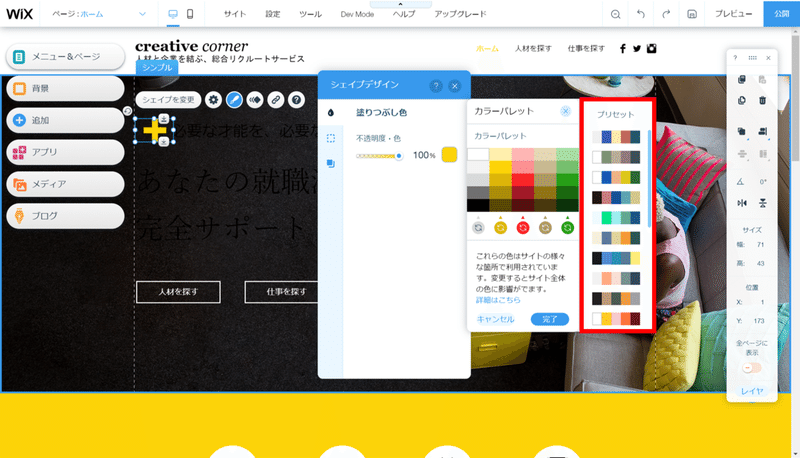Select the shape design brush icon

[234, 100]
